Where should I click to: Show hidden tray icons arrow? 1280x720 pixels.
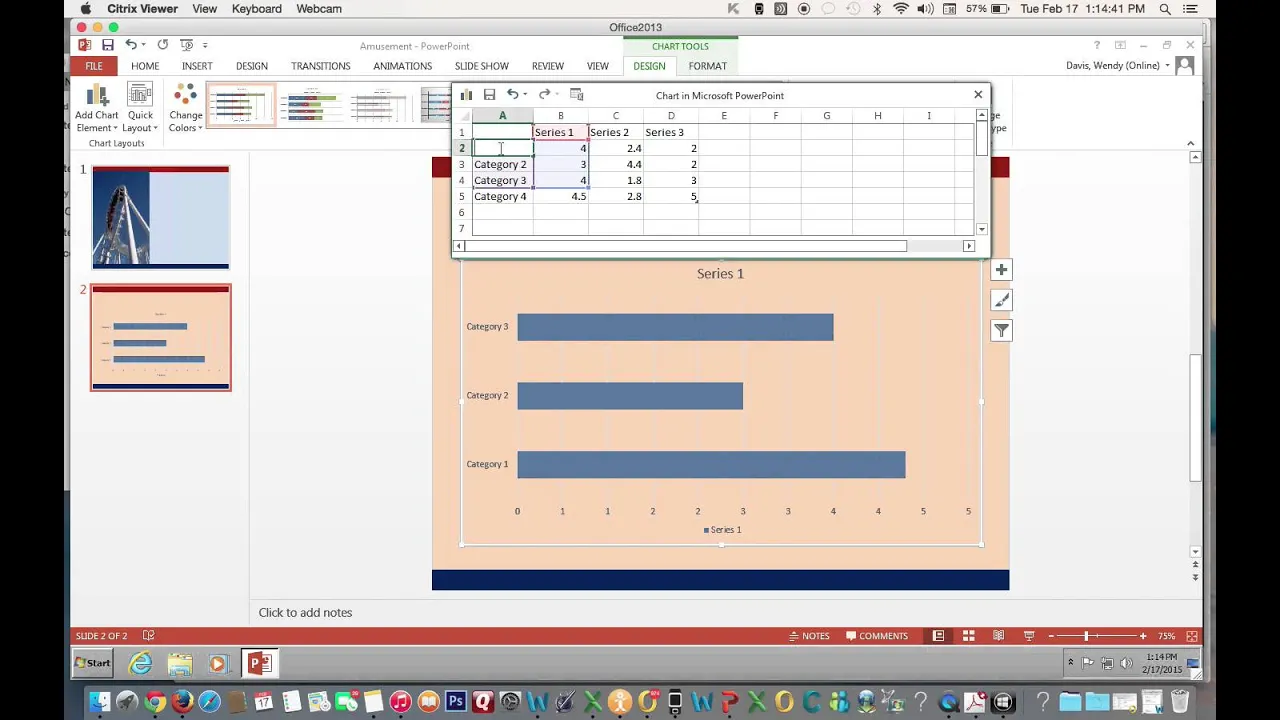pyautogui.click(x=1070, y=662)
